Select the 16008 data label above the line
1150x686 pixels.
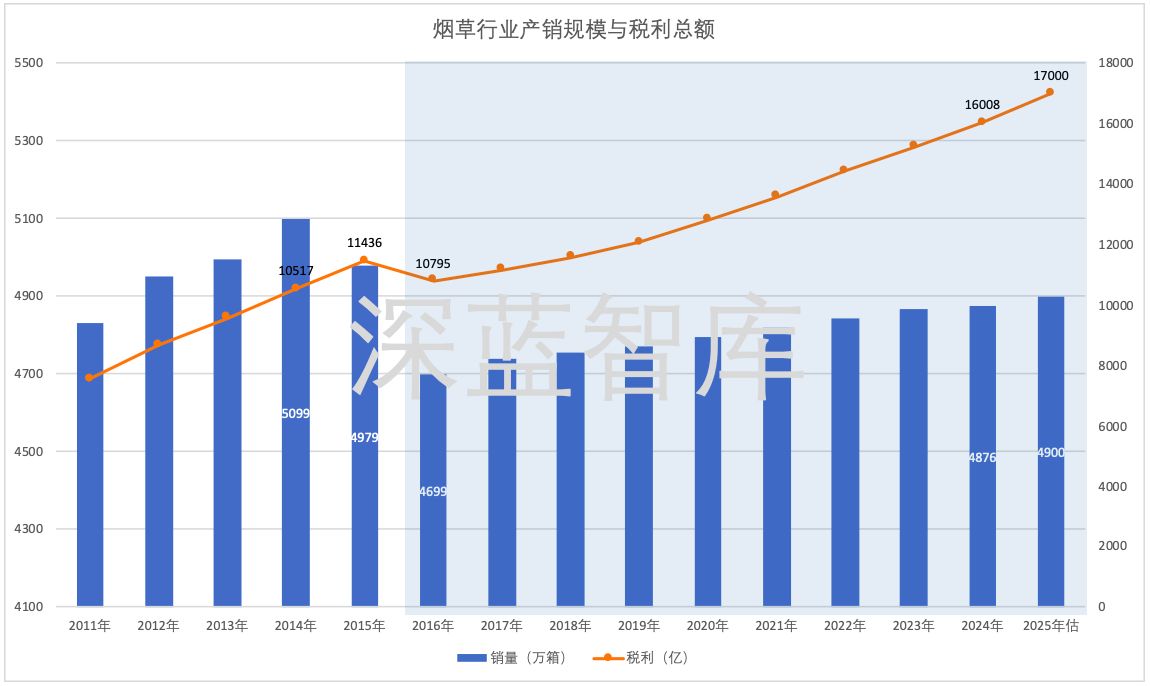tap(982, 104)
